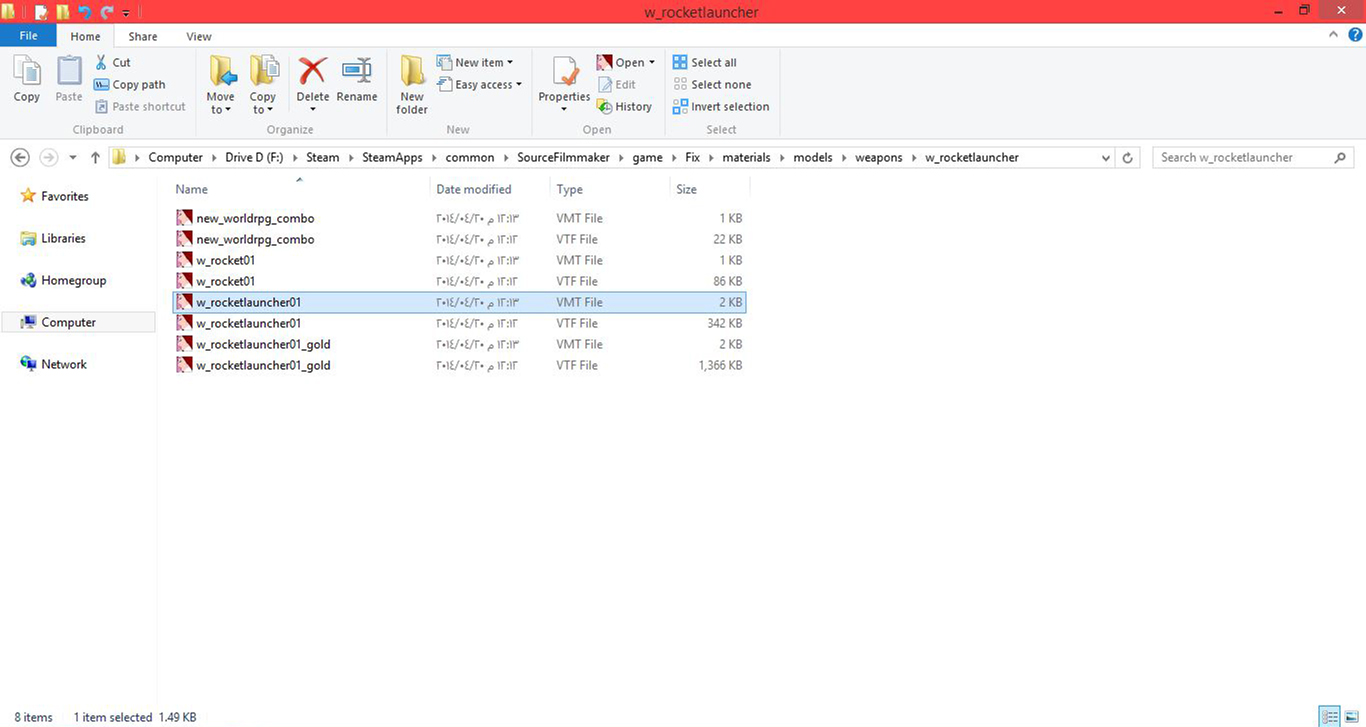Viewport: 1366px width, 727px height.
Task: Select the w_rocketlauncher01 VTF file, 342 KB
Action: click(x=459, y=323)
